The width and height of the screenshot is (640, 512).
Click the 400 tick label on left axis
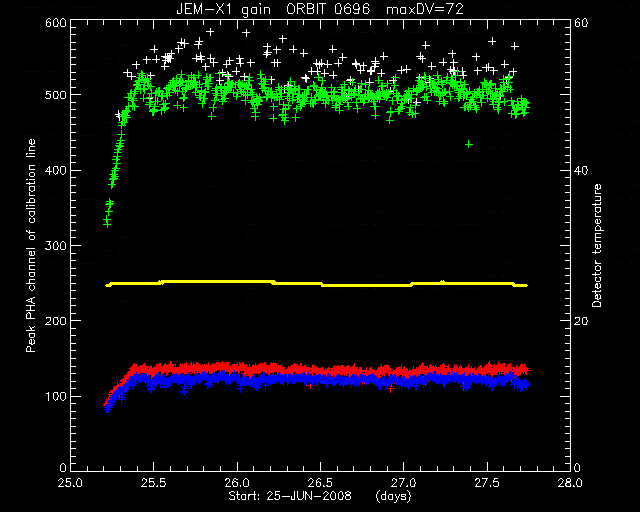(56, 171)
